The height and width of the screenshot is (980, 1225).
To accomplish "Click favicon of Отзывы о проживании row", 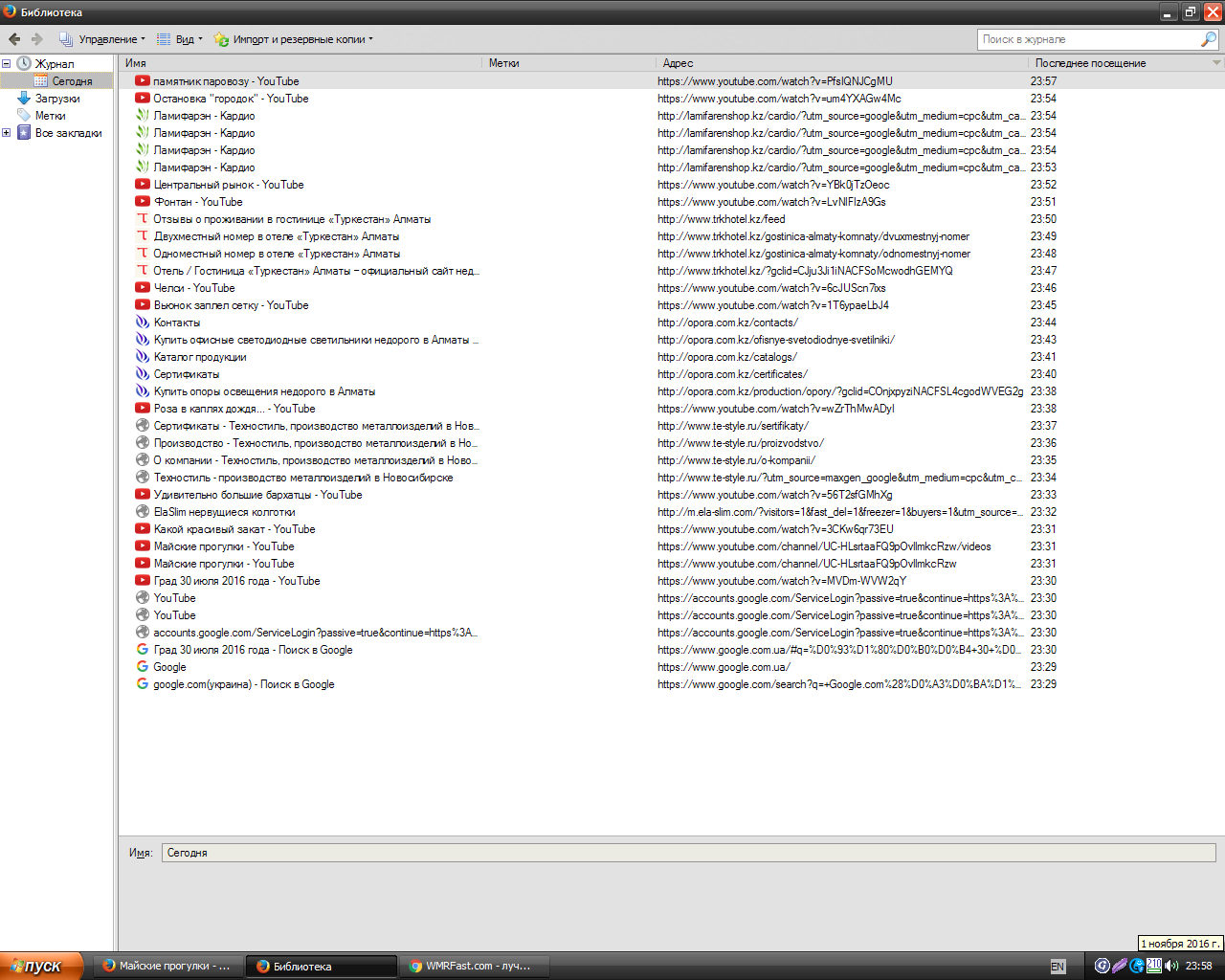I will coord(143,219).
